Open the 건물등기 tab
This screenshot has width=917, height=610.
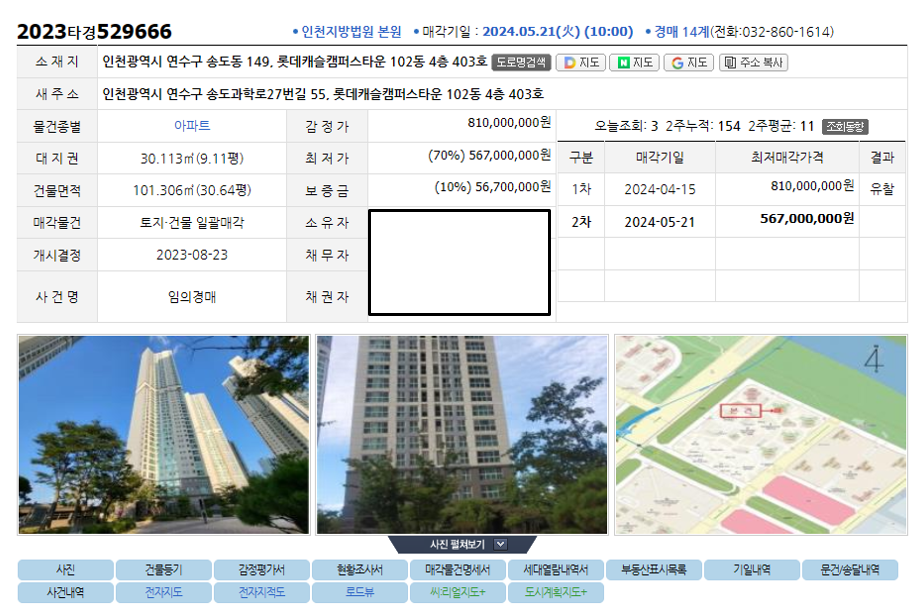164,570
